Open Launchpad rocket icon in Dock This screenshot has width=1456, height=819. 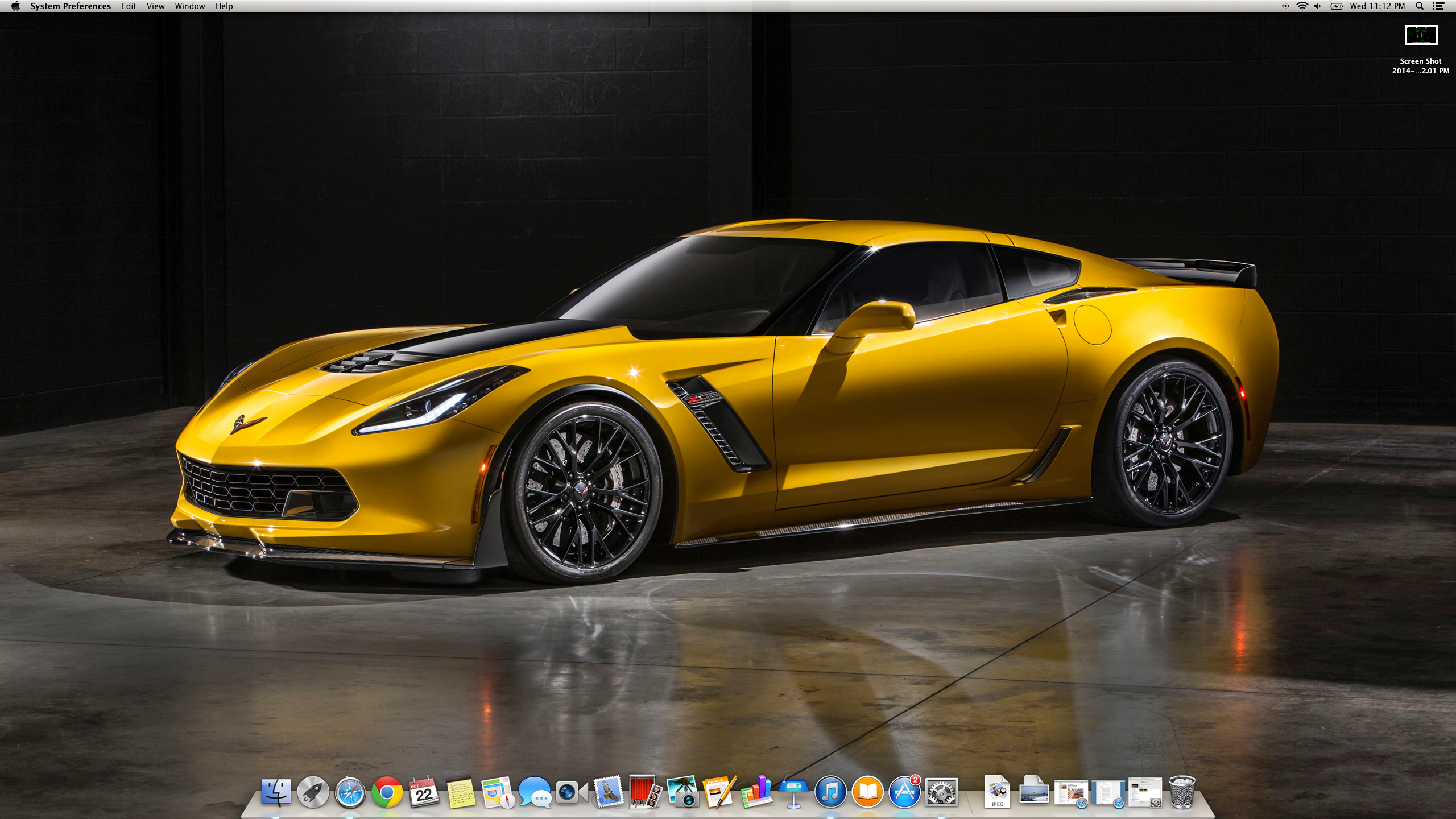point(313,792)
